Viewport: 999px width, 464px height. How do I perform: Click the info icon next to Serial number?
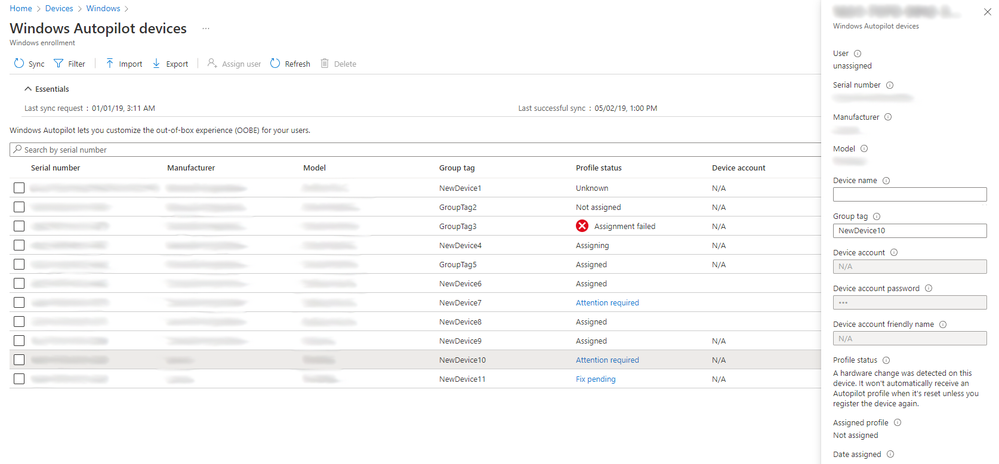pyautogui.click(x=889, y=85)
